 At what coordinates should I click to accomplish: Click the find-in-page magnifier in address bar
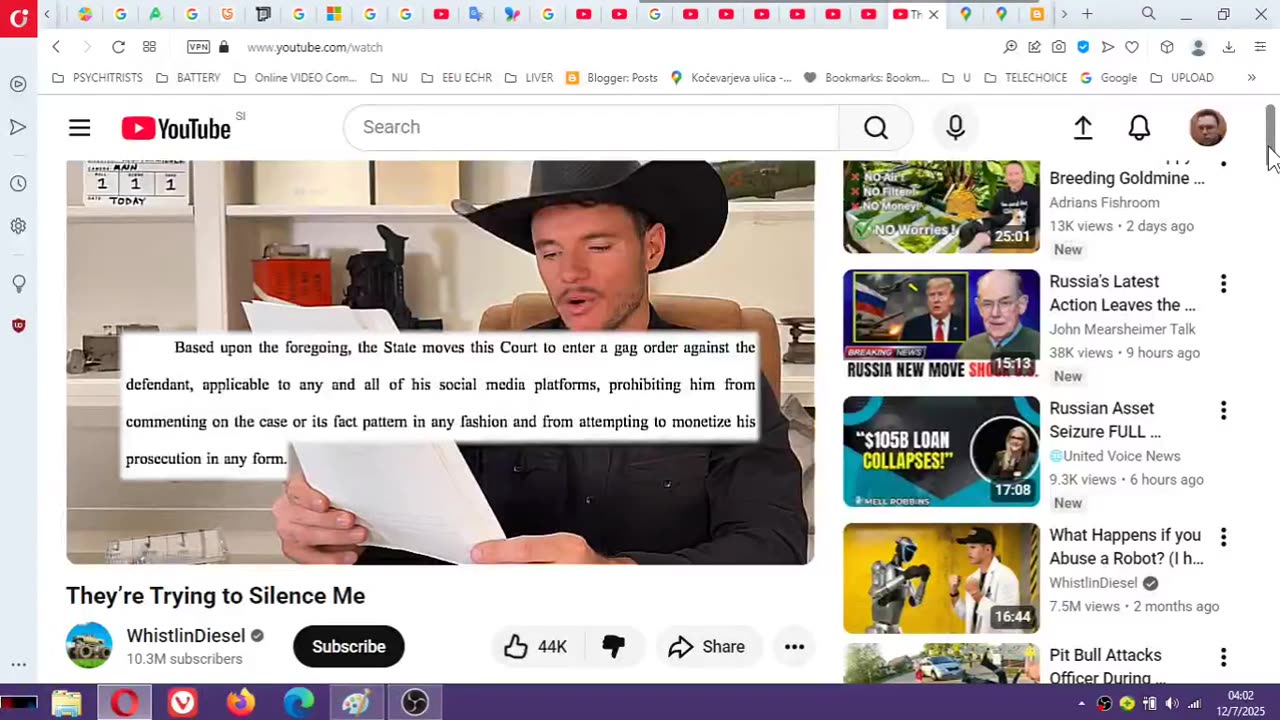point(1010,47)
